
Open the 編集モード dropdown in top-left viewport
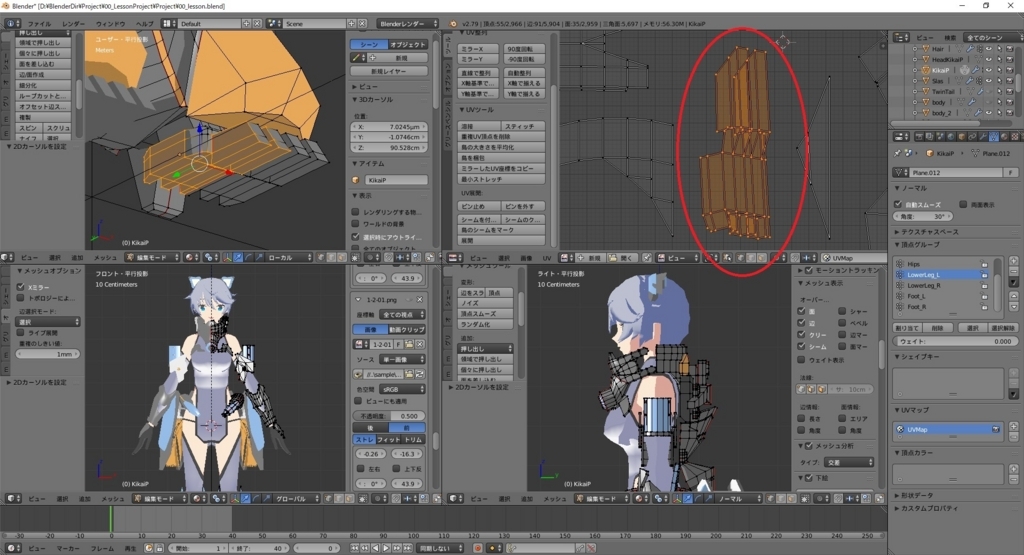pyautogui.click(x=152, y=258)
